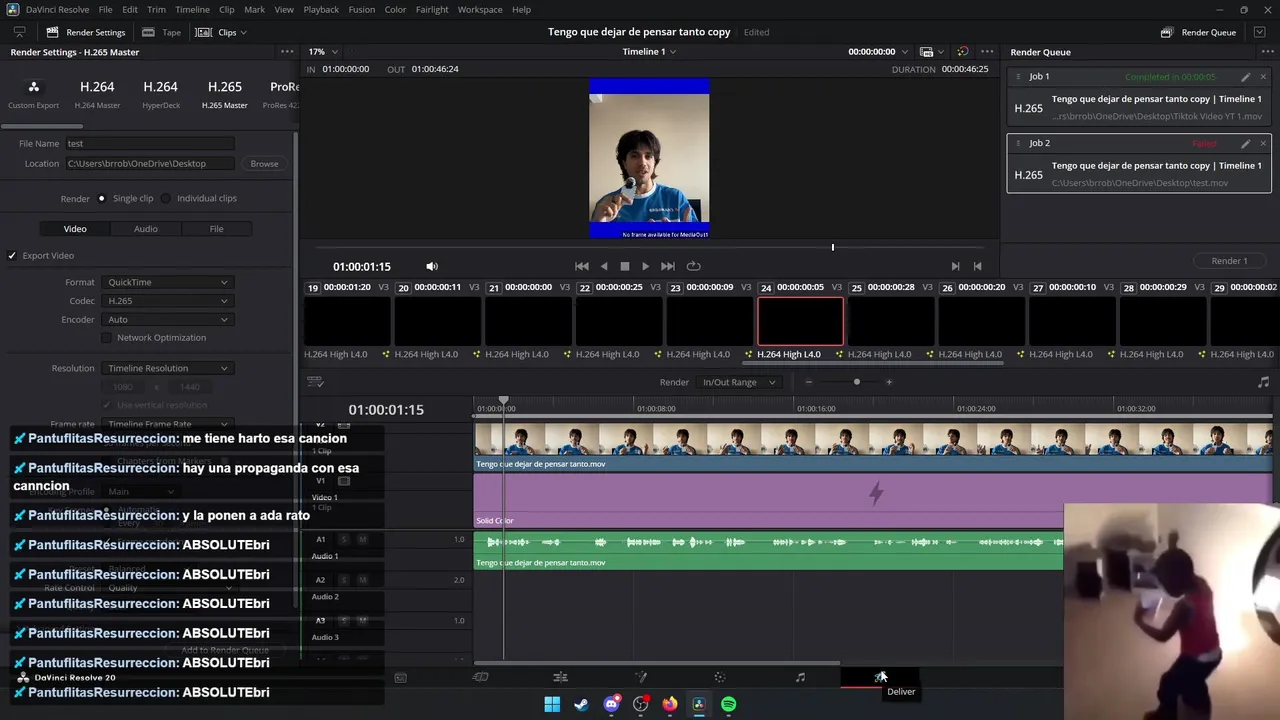Toggle the Tape button in toolbar
The width and height of the screenshot is (1280, 720).
[162, 32]
